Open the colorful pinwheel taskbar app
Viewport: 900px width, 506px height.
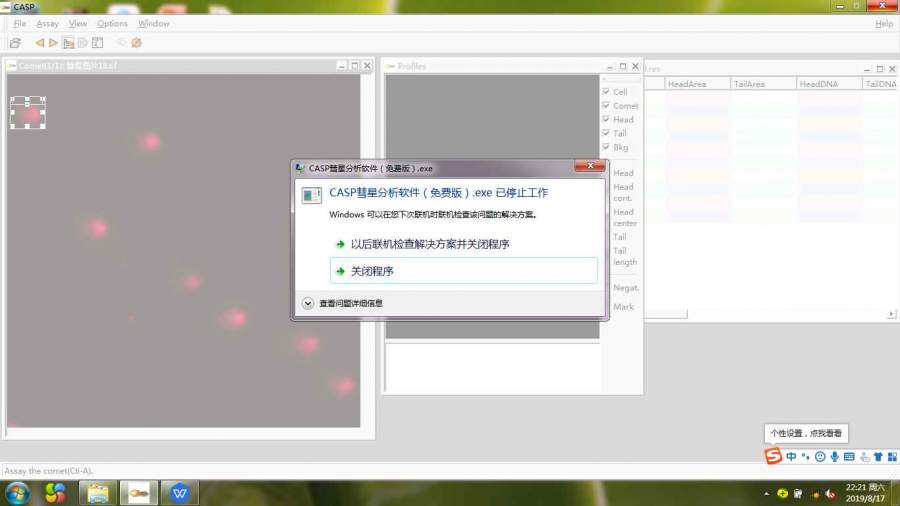click(x=56, y=493)
